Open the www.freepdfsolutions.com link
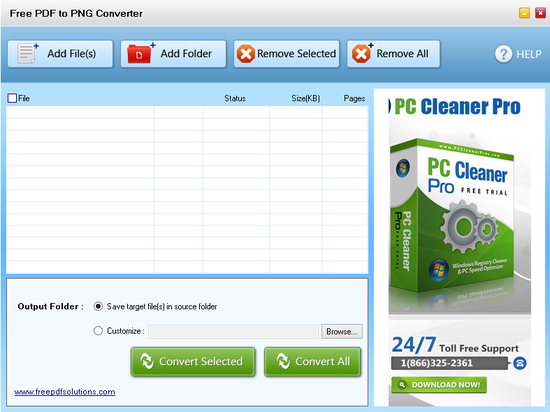Viewport: 550px width, 412px height. point(65,392)
